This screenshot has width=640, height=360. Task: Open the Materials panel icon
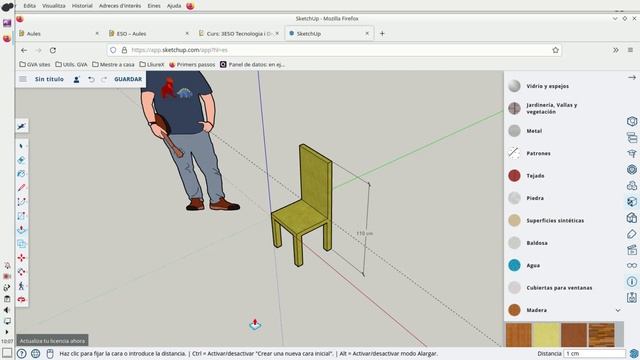pyautogui.click(x=632, y=201)
